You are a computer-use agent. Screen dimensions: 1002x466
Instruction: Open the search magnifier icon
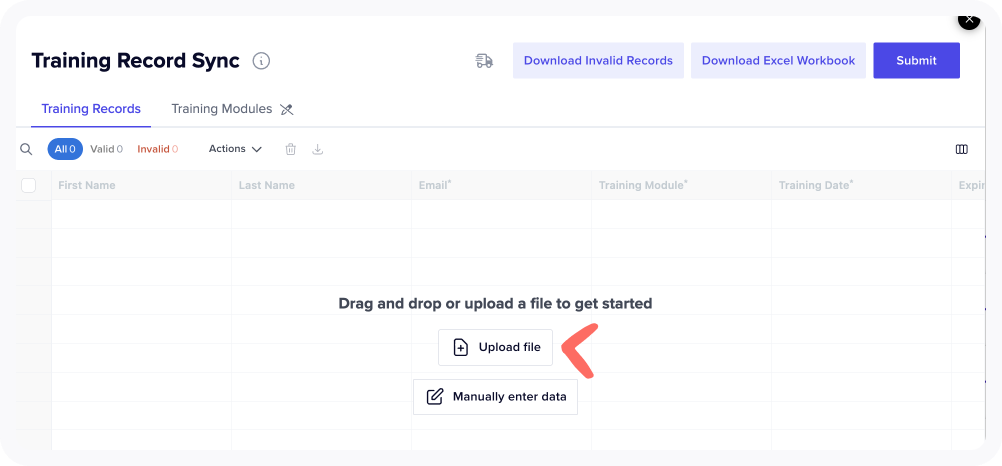[x=26, y=149]
